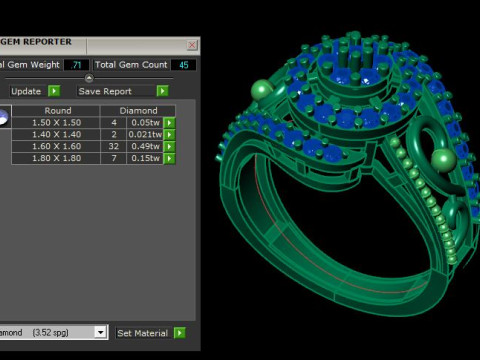Click the Update button label
This screenshot has width=480, height=360.
point(26,91)
